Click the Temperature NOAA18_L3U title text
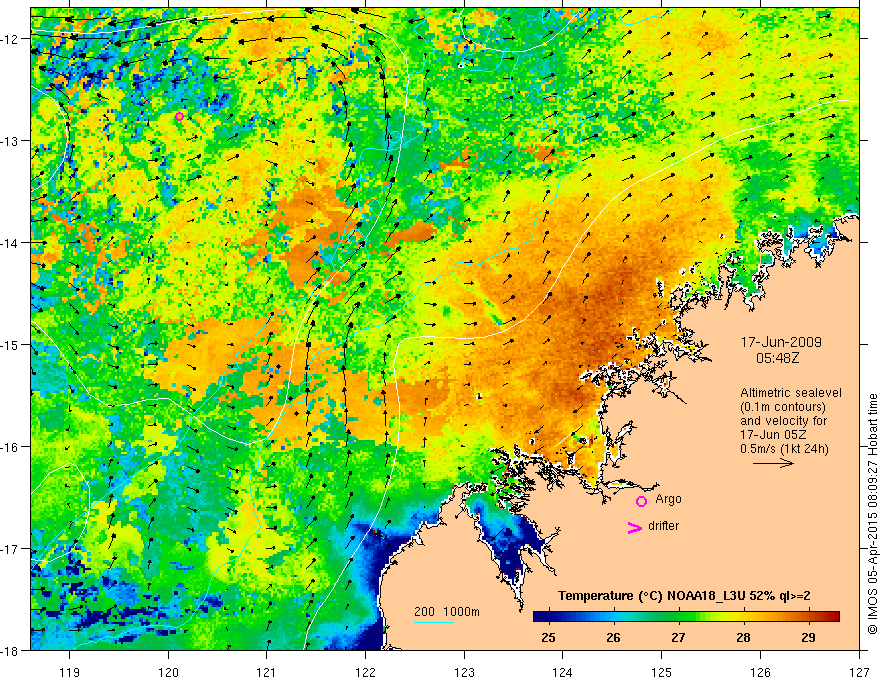This screenshot has height=680, width=880. coord(684,596)
